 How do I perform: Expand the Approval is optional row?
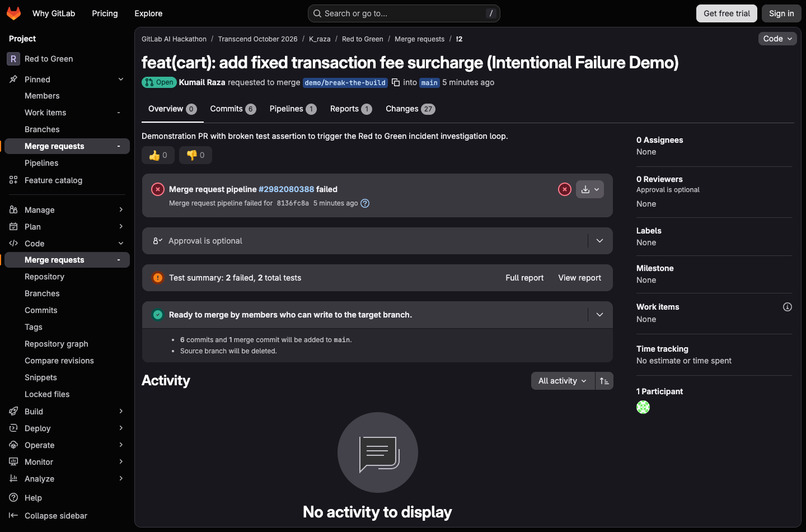599,241
